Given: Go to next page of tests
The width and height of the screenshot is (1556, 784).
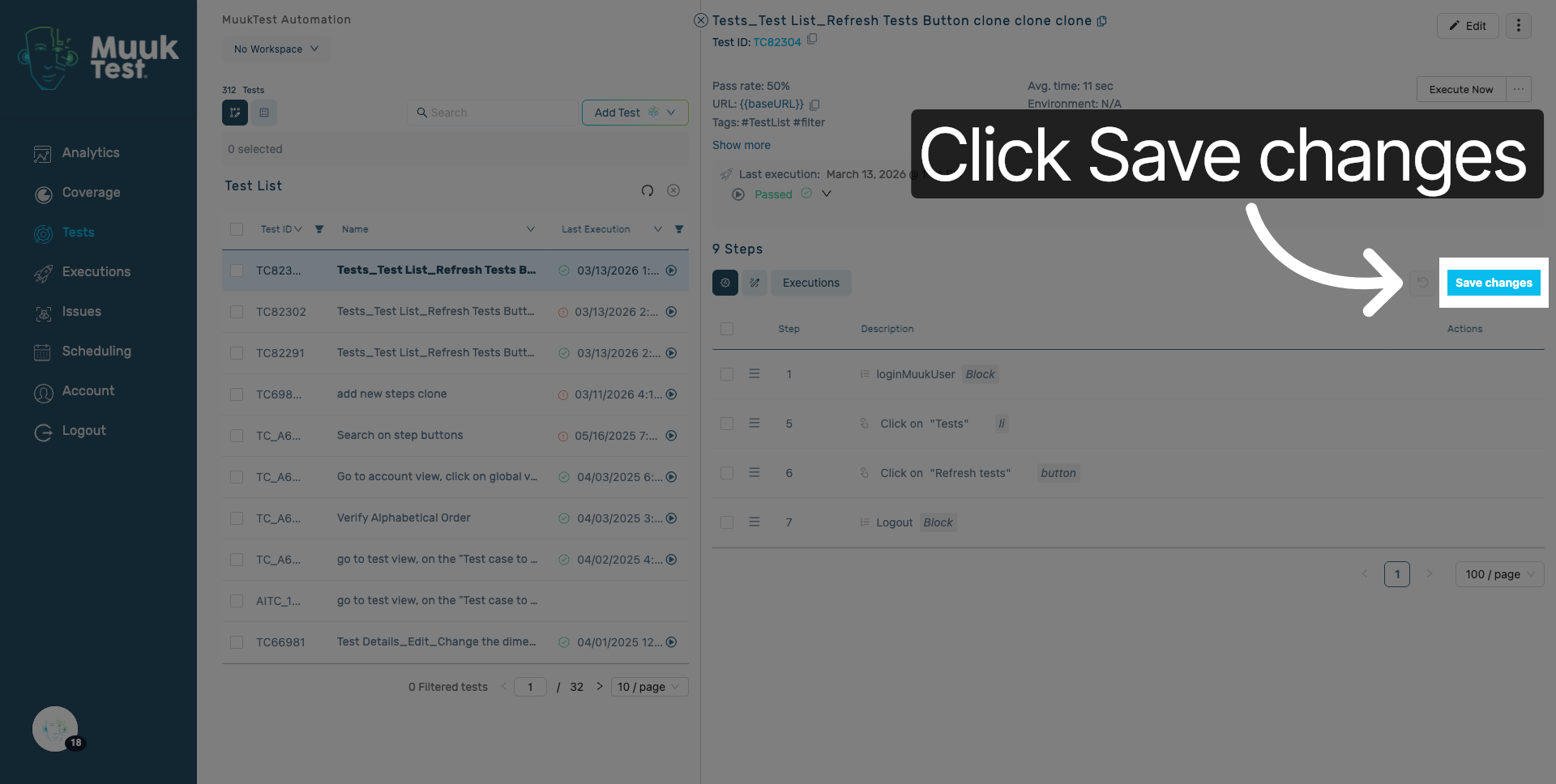Looking at the screenshot, I should click(x=600, y=686).
